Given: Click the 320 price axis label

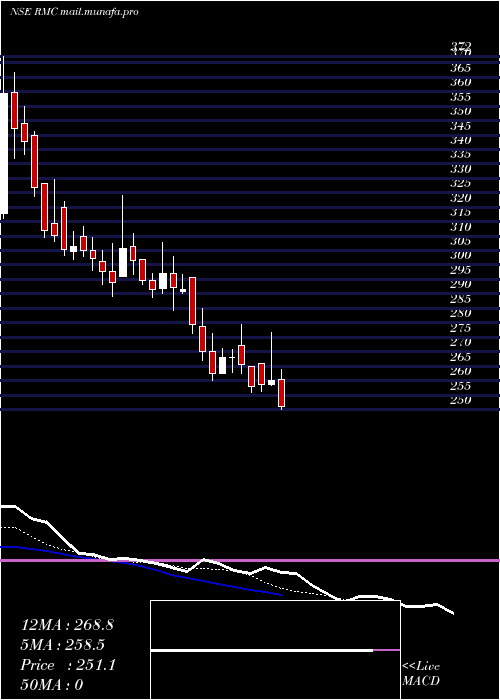Looking at the screenshot, I should coord(461,198).
